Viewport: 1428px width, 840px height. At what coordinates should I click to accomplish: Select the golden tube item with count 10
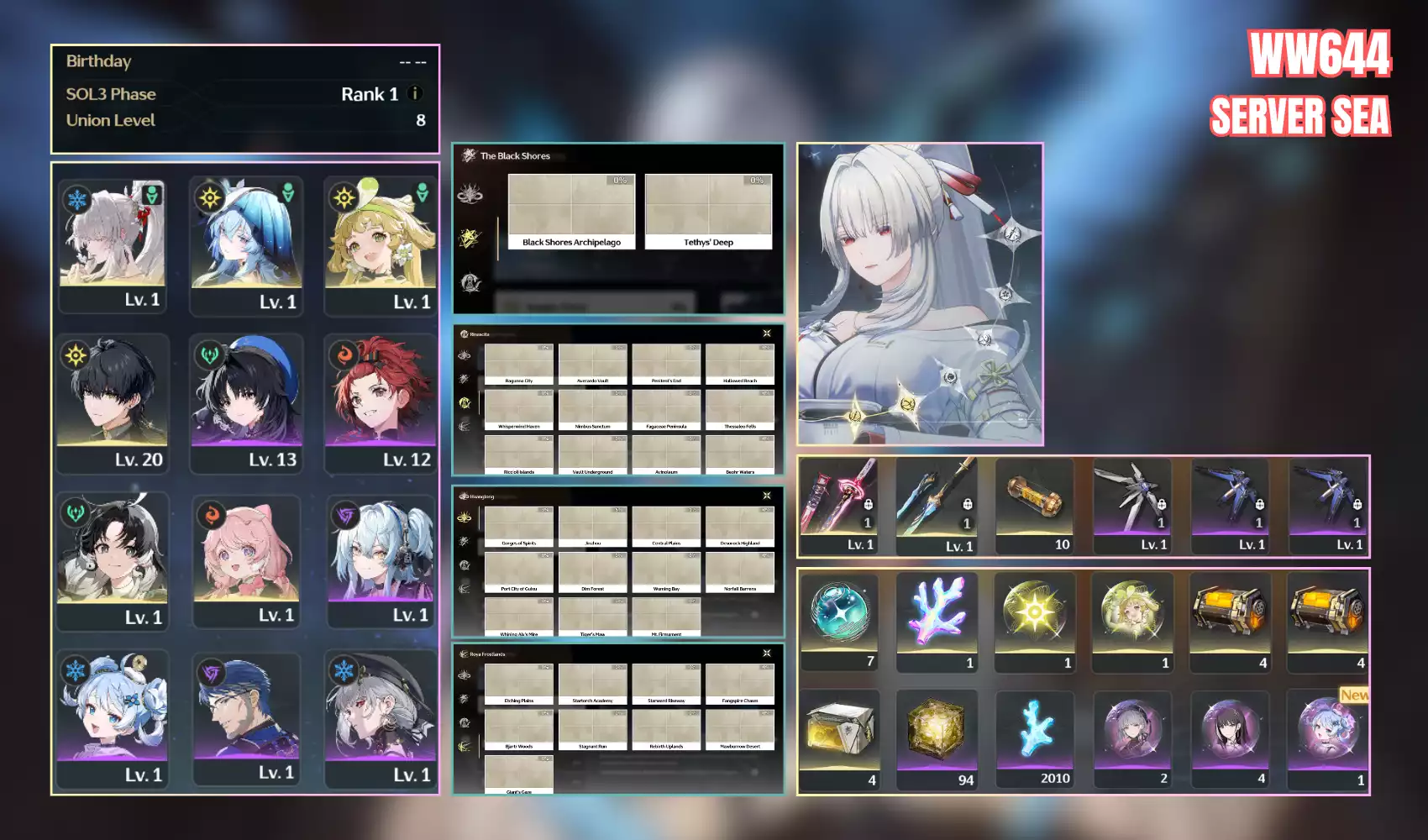click(x=1035, y=507)
